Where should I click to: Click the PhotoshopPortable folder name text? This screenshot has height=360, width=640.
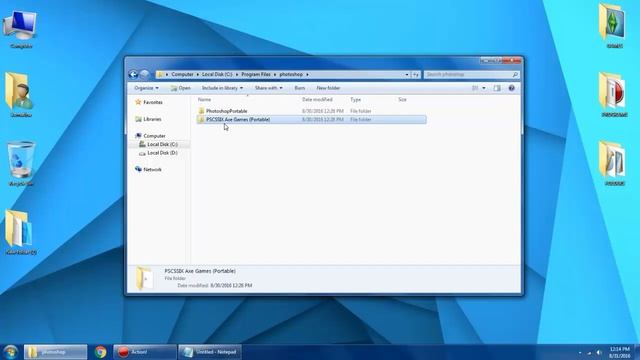coord(227,111)
